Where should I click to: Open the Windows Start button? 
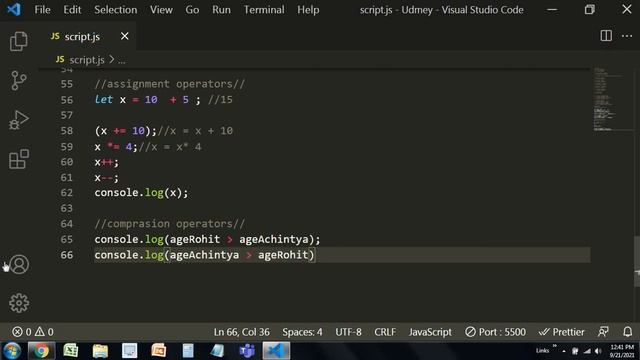coord(12,351)
